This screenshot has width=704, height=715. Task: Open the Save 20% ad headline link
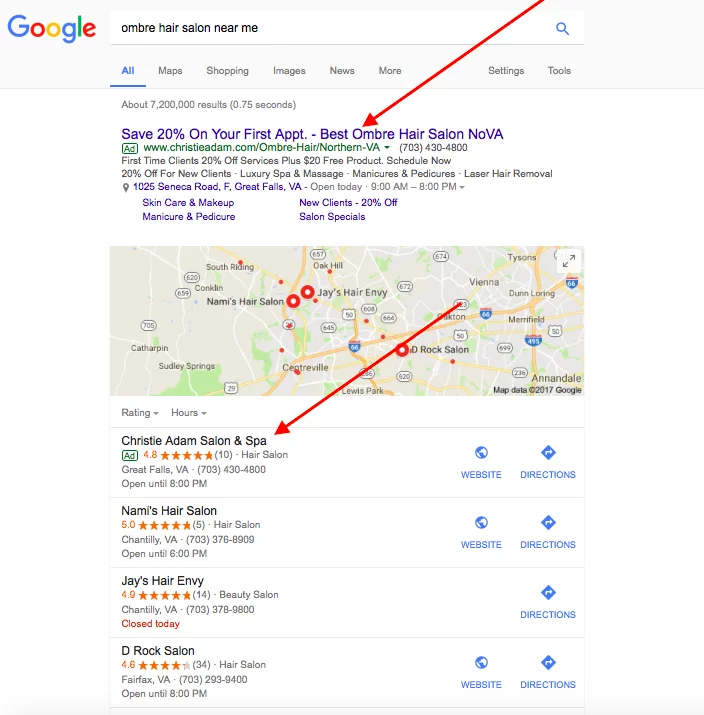pyautogui.click(x=312, y=134)
